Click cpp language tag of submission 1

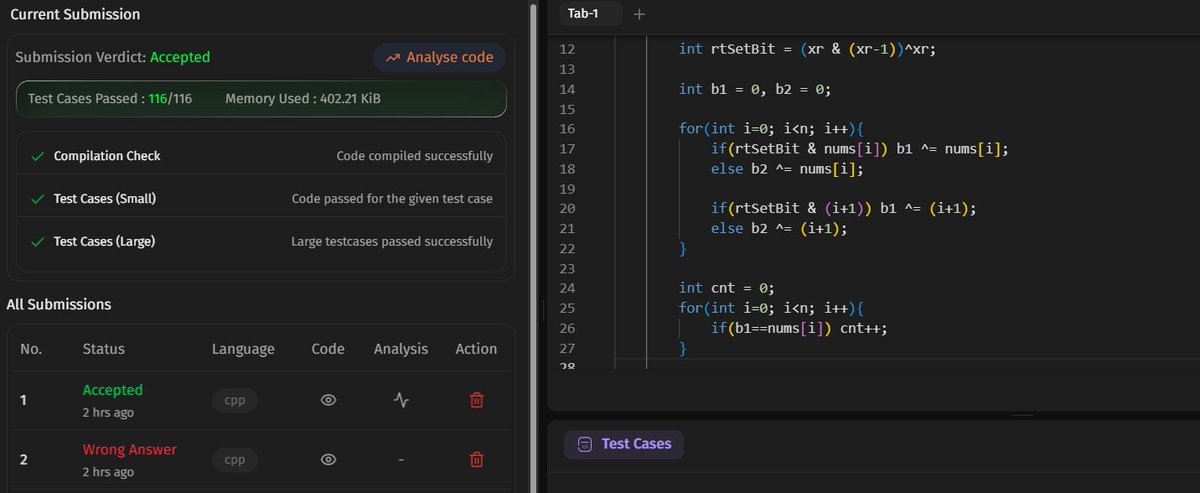235,400
